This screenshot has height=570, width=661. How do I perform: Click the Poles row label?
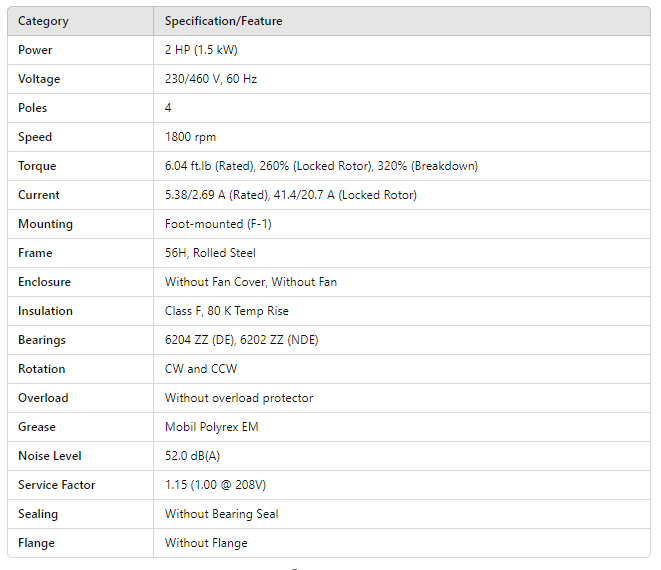pos(33,108)
